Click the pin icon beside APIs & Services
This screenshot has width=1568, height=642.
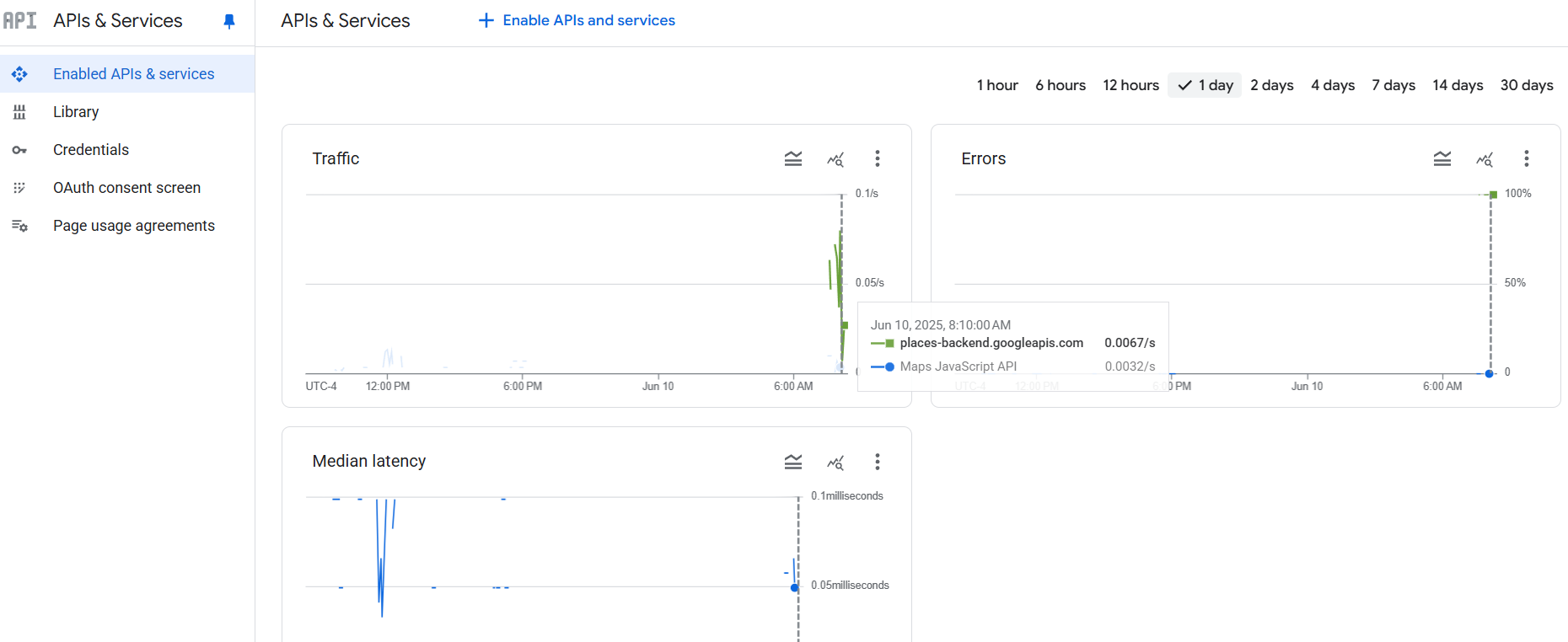pyautogui.click(x=228, y=21)
